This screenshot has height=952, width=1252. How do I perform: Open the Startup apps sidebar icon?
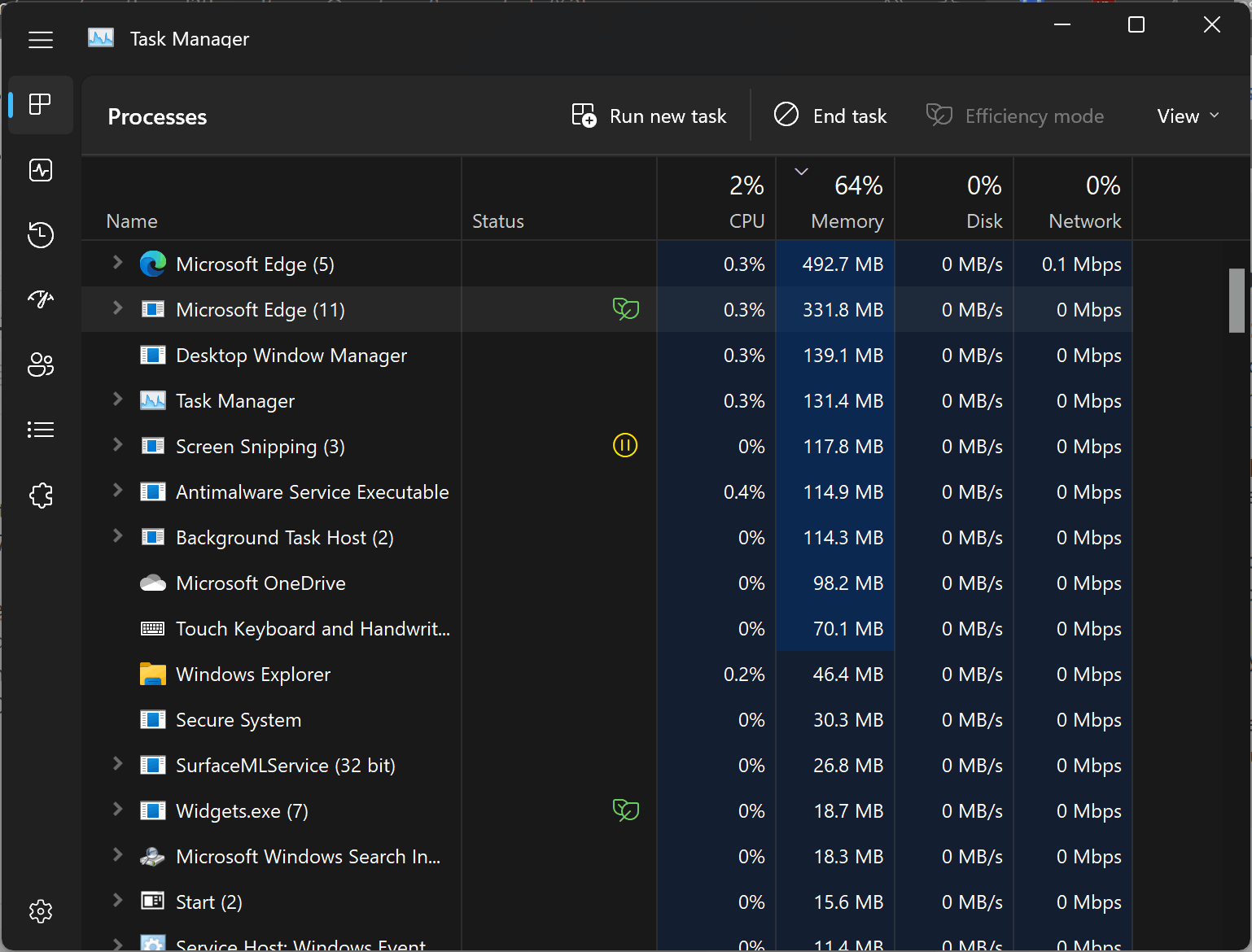click(x=41, y=299)
